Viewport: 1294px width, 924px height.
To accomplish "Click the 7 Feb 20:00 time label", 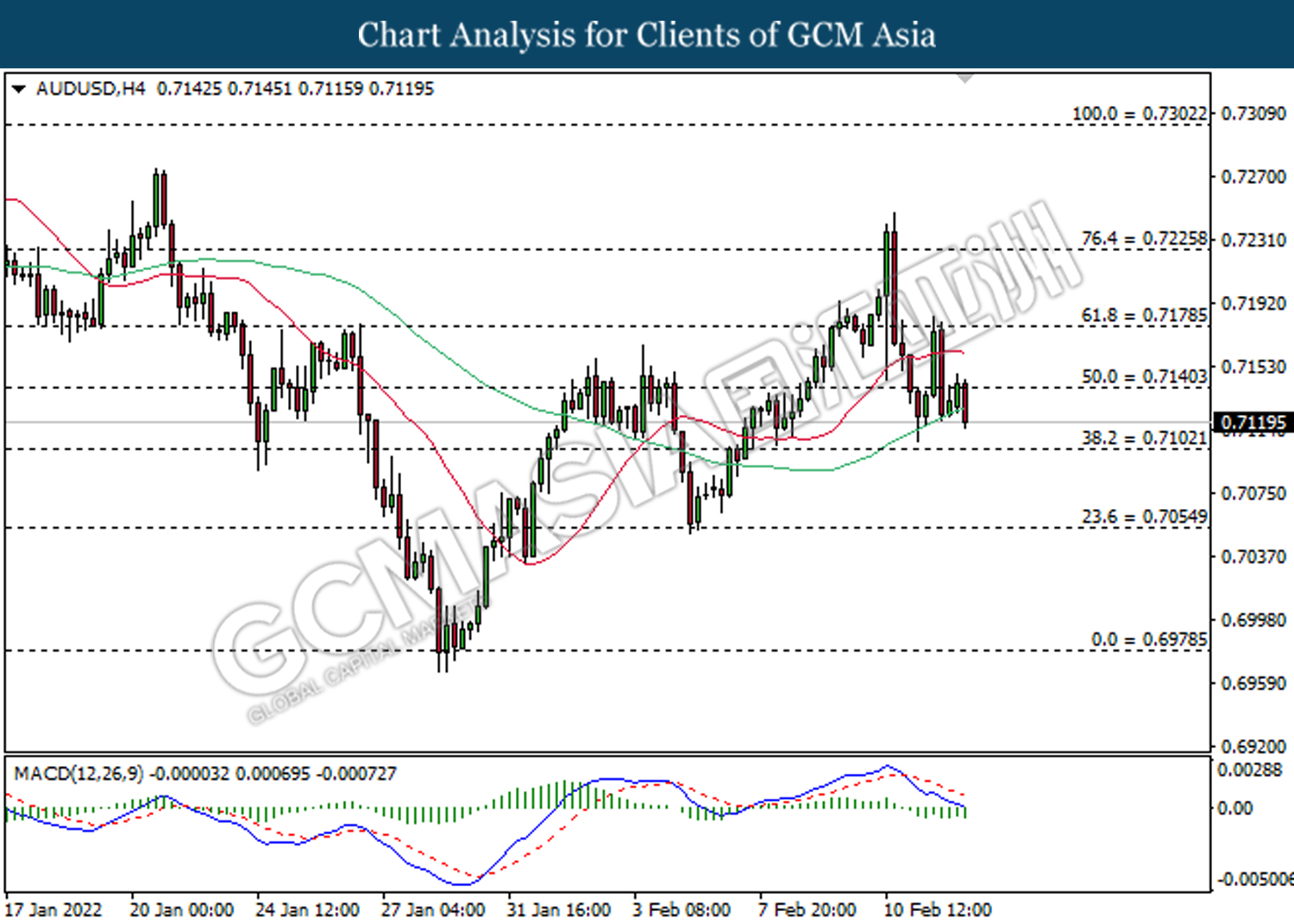I will [807, 910].
